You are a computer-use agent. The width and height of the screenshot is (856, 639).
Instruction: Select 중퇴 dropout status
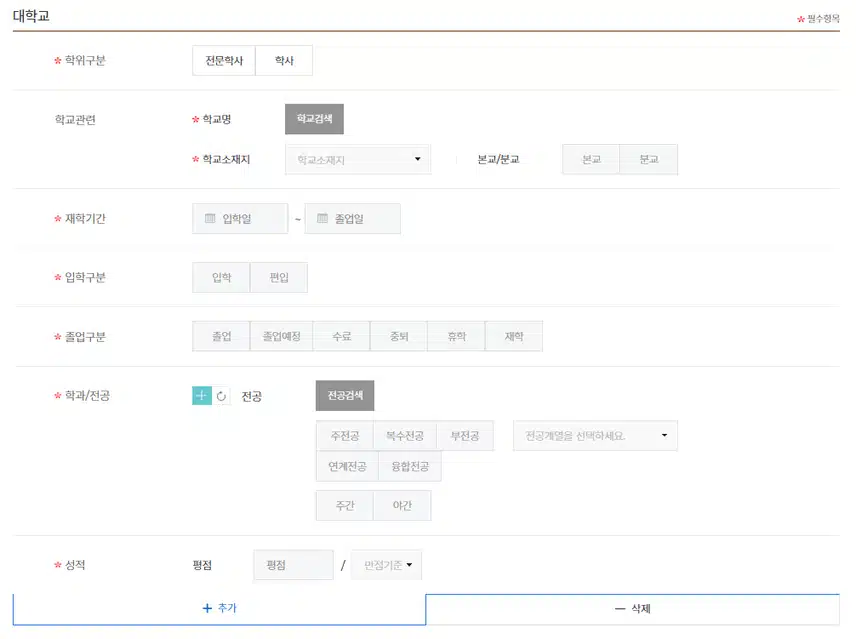[x=399, y=336]
